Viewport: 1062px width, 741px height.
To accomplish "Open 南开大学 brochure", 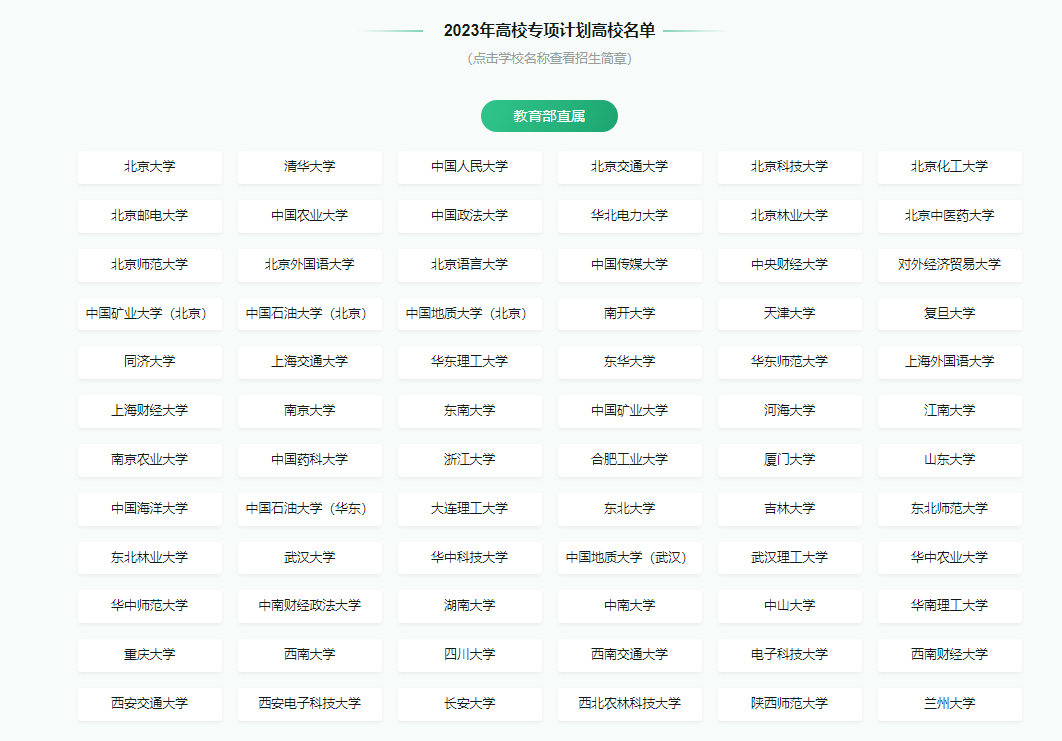I will 629,314.
